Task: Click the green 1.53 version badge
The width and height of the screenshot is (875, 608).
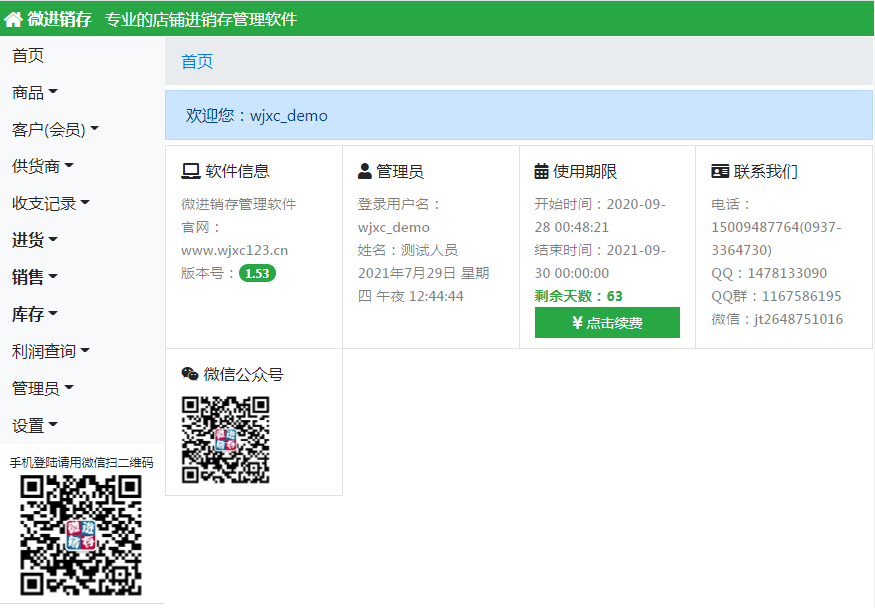Action: (257, 273)
